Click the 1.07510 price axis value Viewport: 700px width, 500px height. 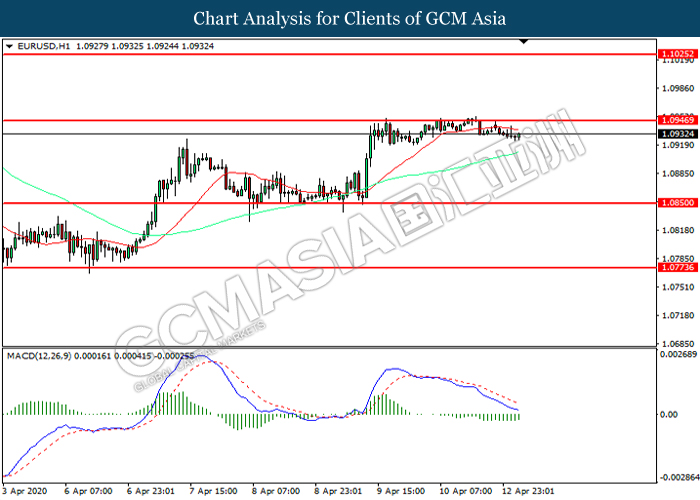(x=678, y=287)
